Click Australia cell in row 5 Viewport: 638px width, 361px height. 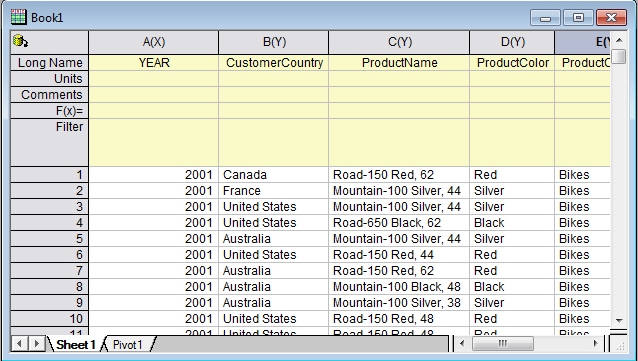click(x=273, y=238)
